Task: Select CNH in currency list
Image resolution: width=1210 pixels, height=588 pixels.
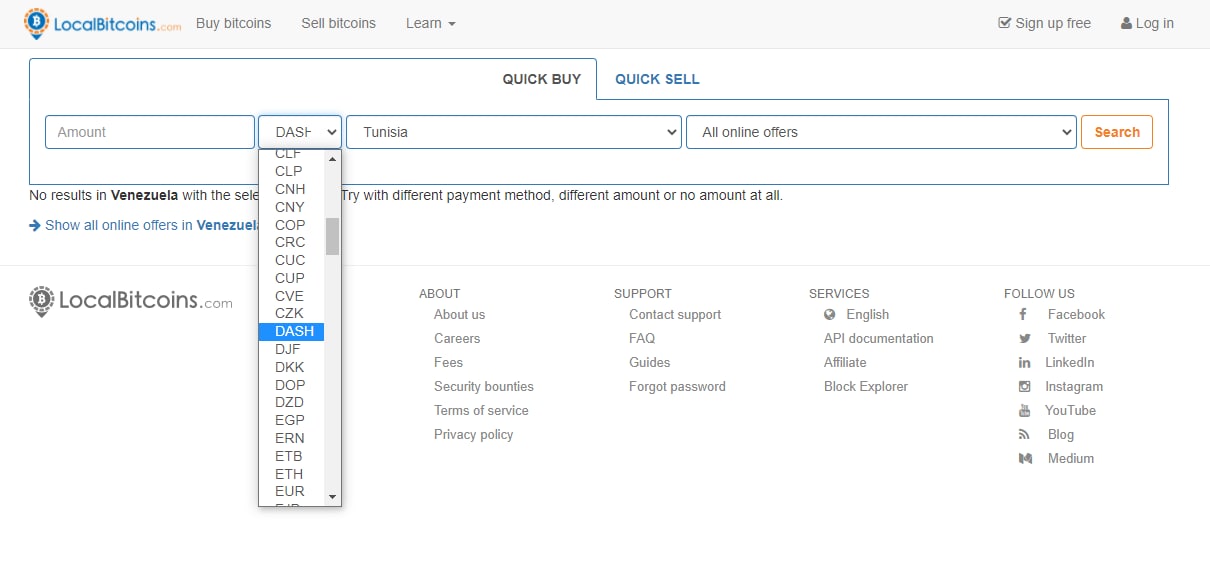Action: pyautogui.click(x=291, y=189)
